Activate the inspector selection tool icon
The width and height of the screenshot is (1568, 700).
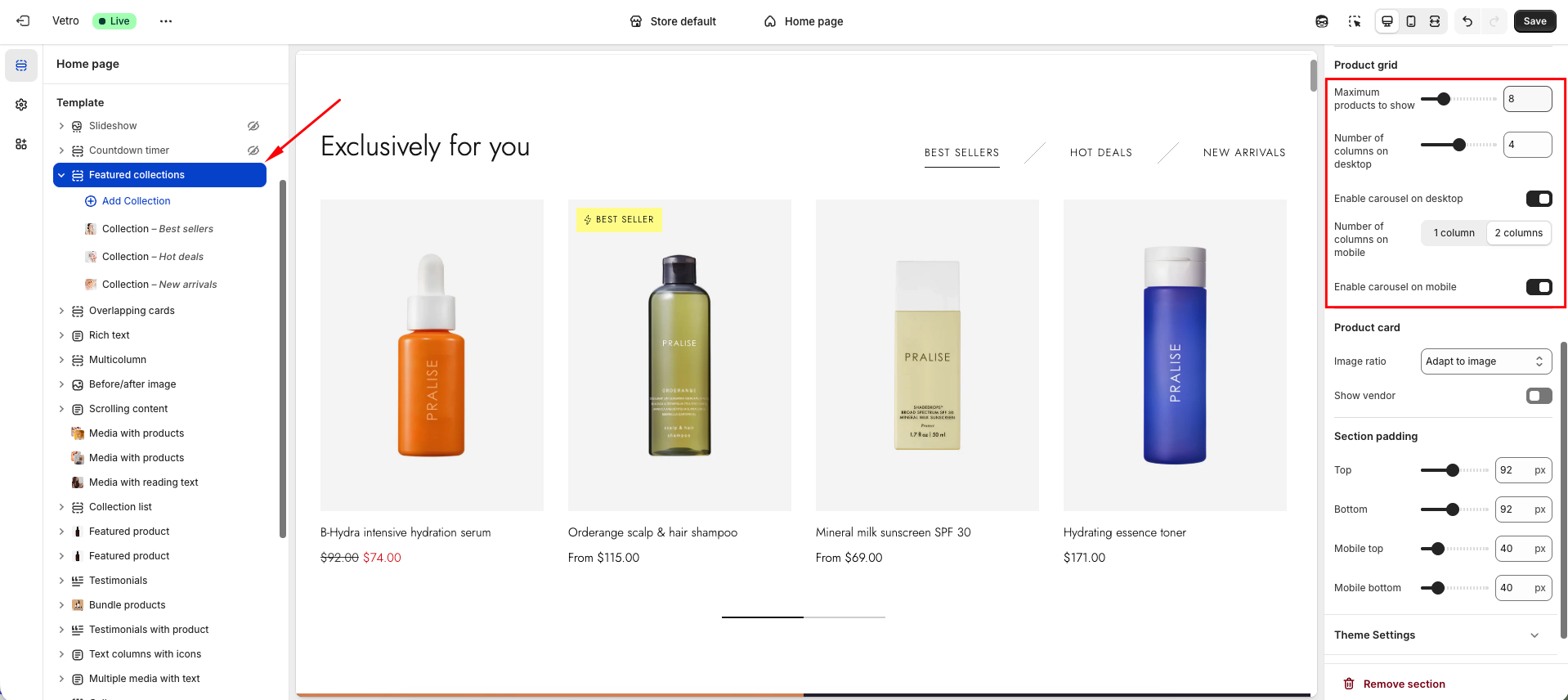[1355, 21]
